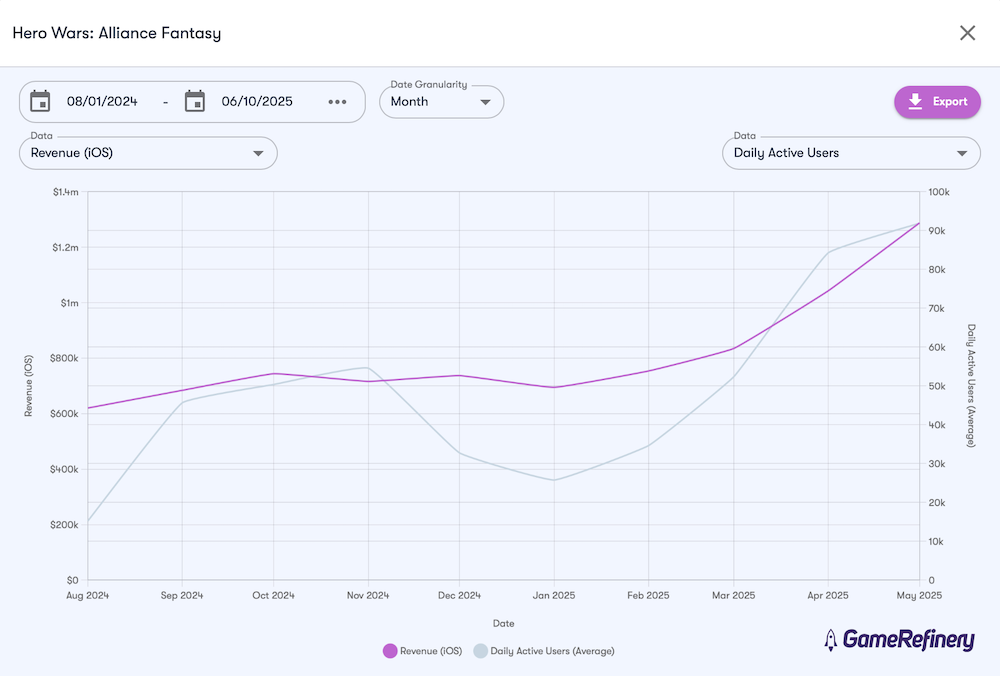1000x676 pixels.
Task: Click the 50k users axis value
Action: pos(937,386)
